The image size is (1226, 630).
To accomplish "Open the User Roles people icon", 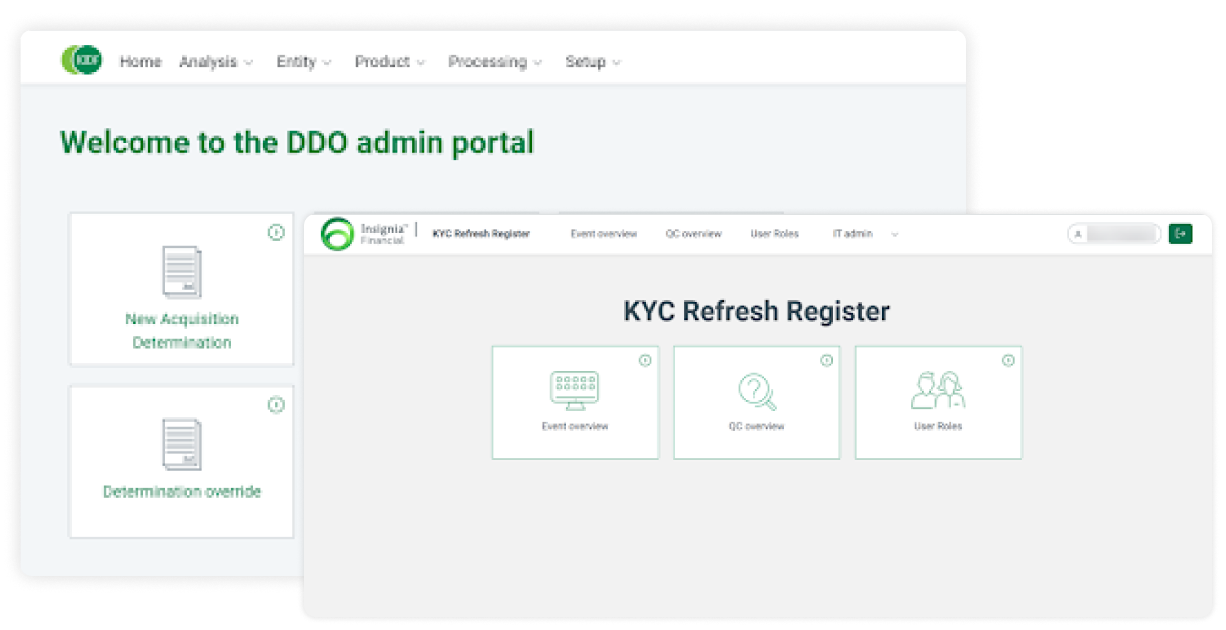I will 938,390.
